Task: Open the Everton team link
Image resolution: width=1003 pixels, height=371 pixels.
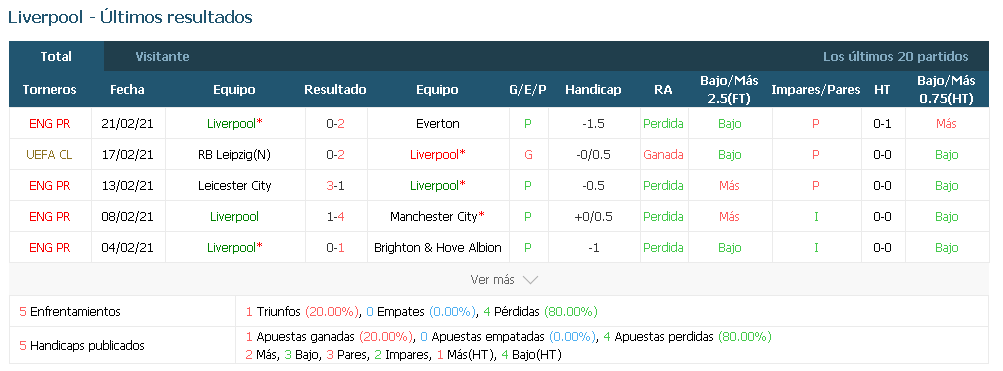Action: tap(438, 123)
